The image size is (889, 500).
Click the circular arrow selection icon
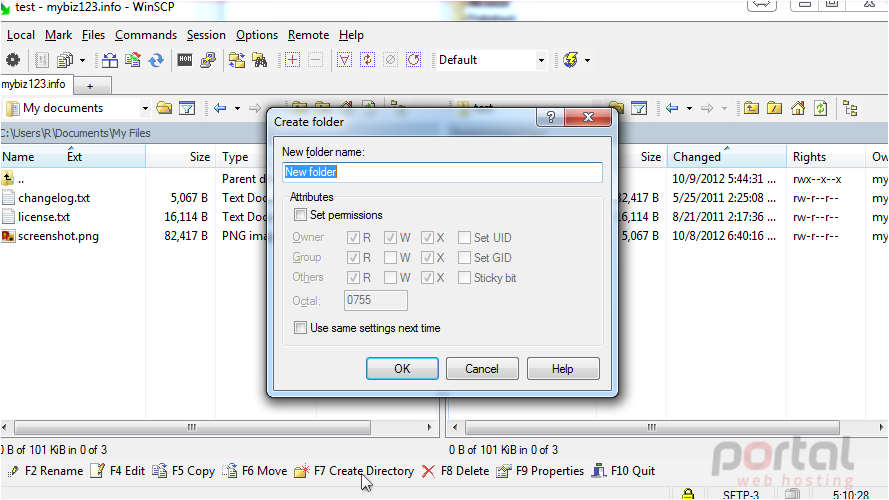tap(414, 60)
